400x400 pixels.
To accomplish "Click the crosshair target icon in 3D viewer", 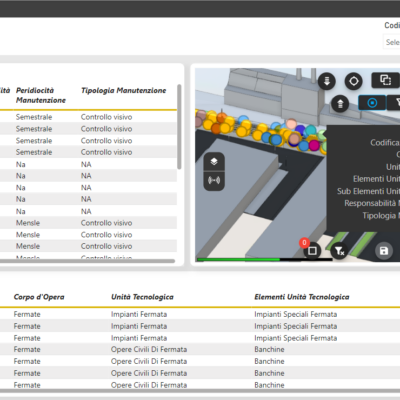I will tap(354, 81).
